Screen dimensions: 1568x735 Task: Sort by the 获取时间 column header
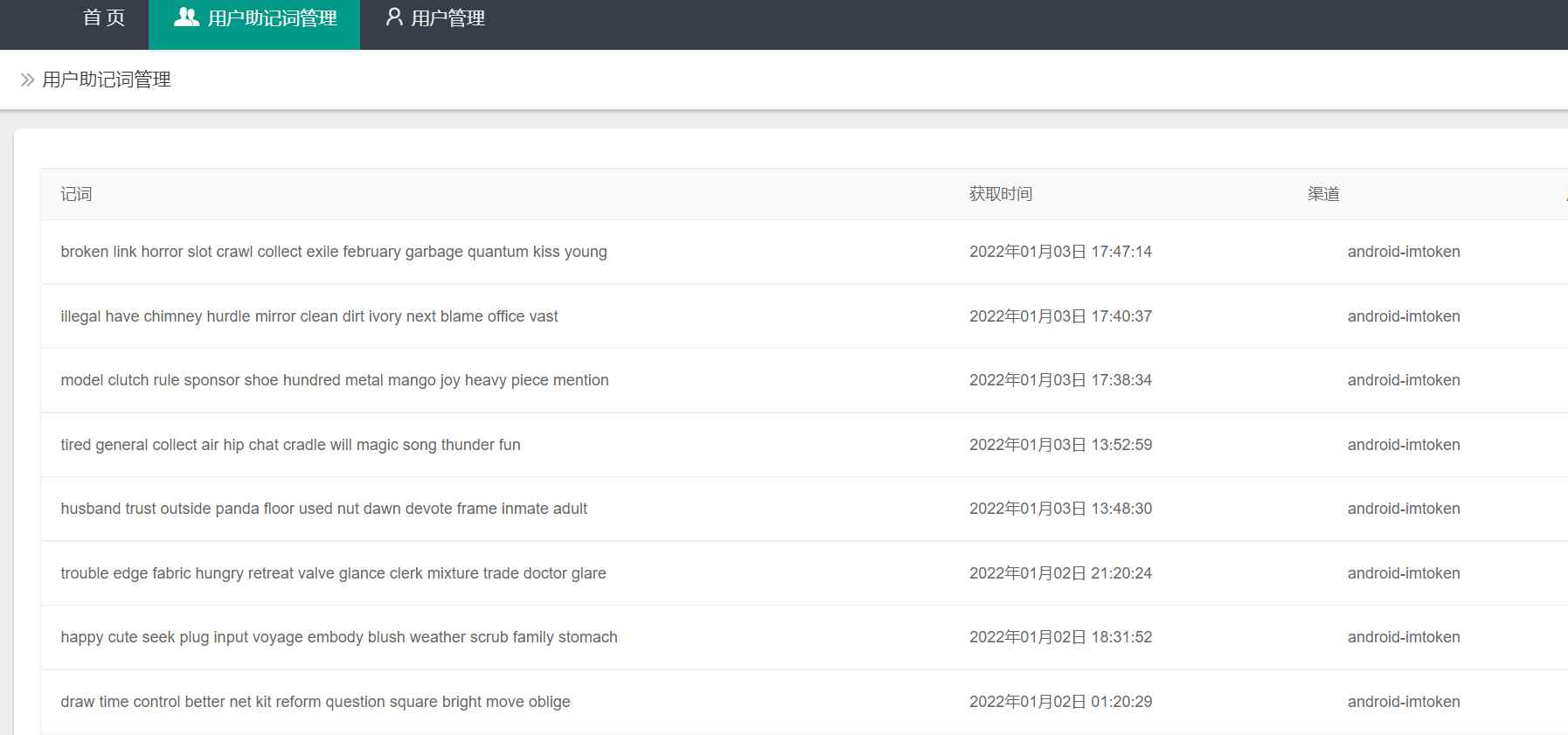click(x=1000, y=194)
